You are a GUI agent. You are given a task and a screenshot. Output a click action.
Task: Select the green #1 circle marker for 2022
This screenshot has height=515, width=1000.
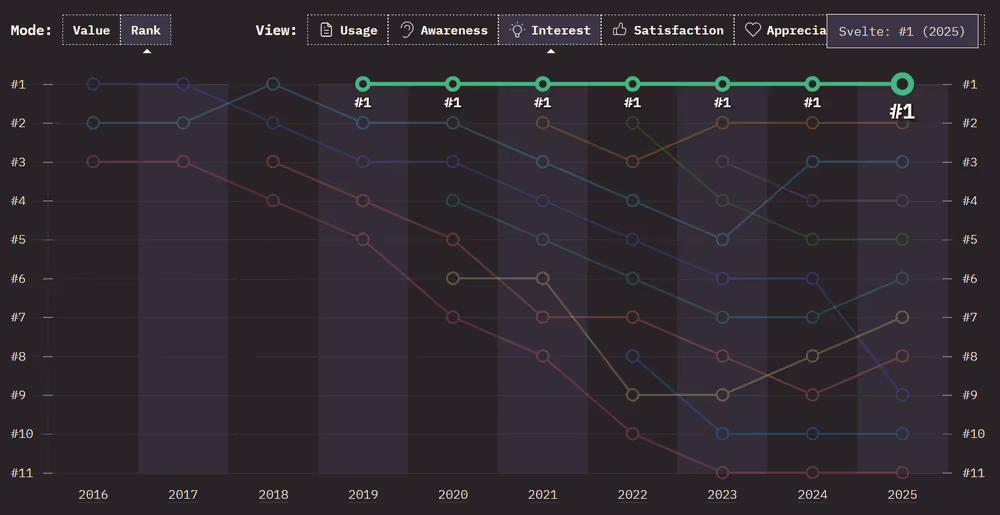[x=632, y=84]
